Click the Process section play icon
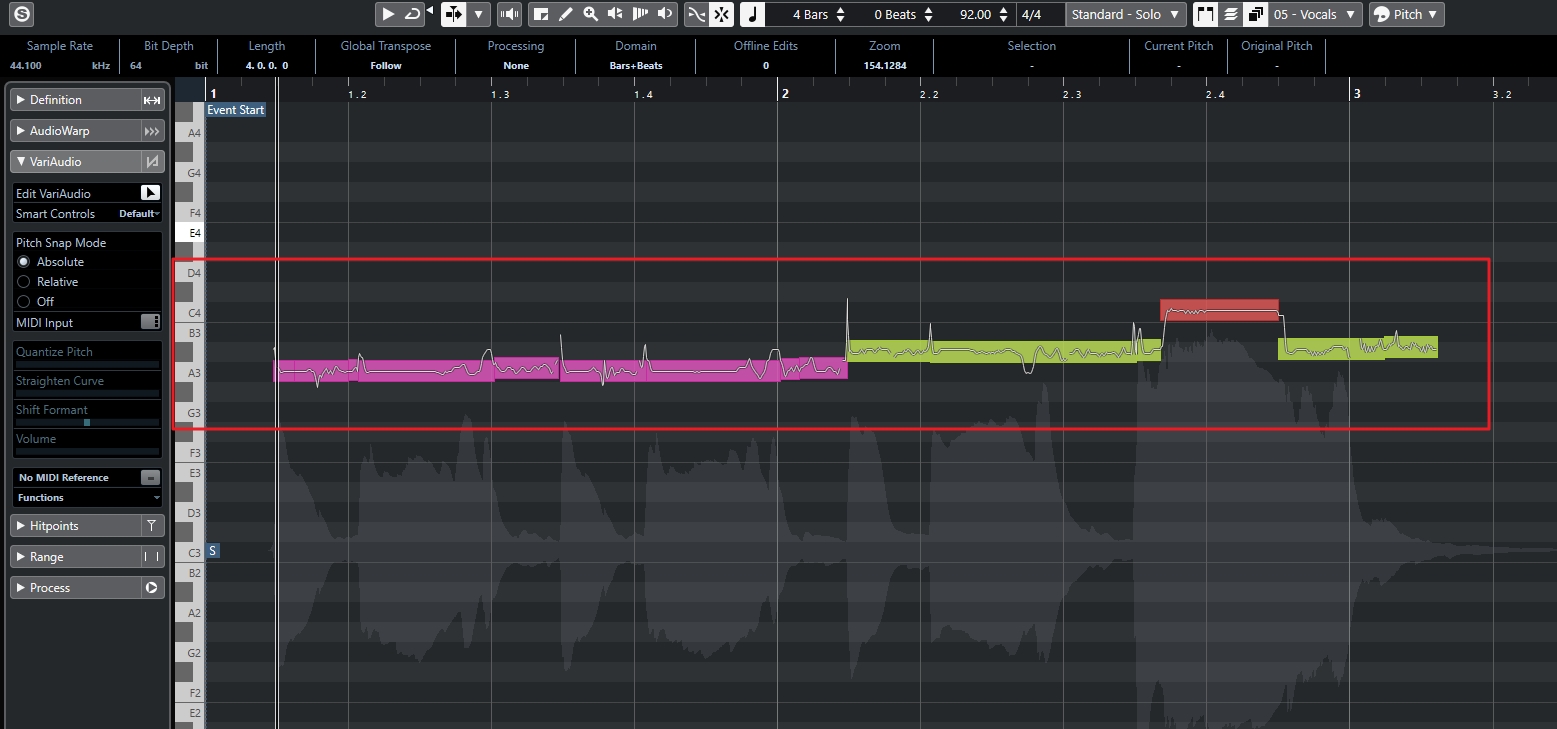The width and height of the screenshot is (1557, 729). click(152, 588)
